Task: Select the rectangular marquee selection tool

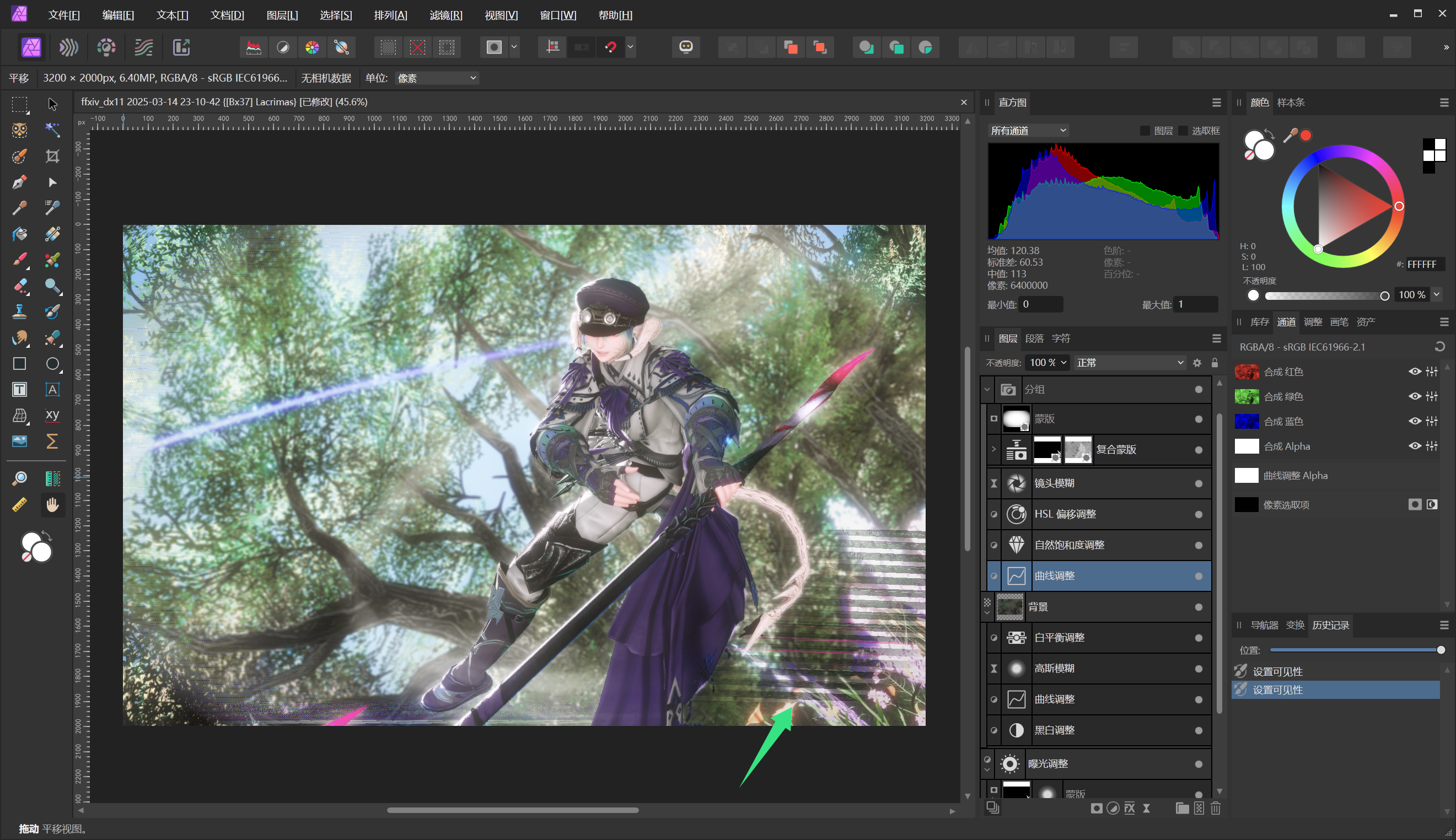Action: coord(20,104)
